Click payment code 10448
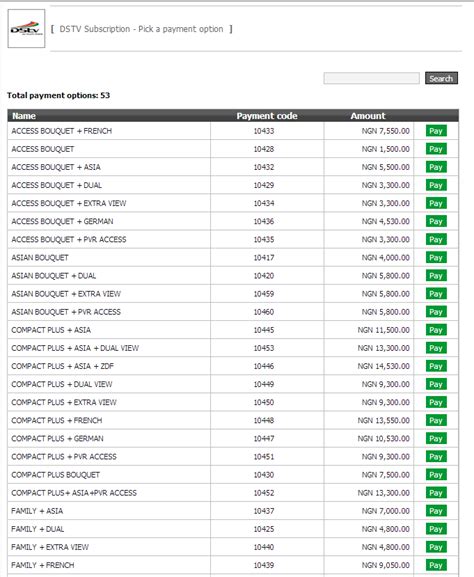This screenshot has height=577, width=474. click(264, 420)
